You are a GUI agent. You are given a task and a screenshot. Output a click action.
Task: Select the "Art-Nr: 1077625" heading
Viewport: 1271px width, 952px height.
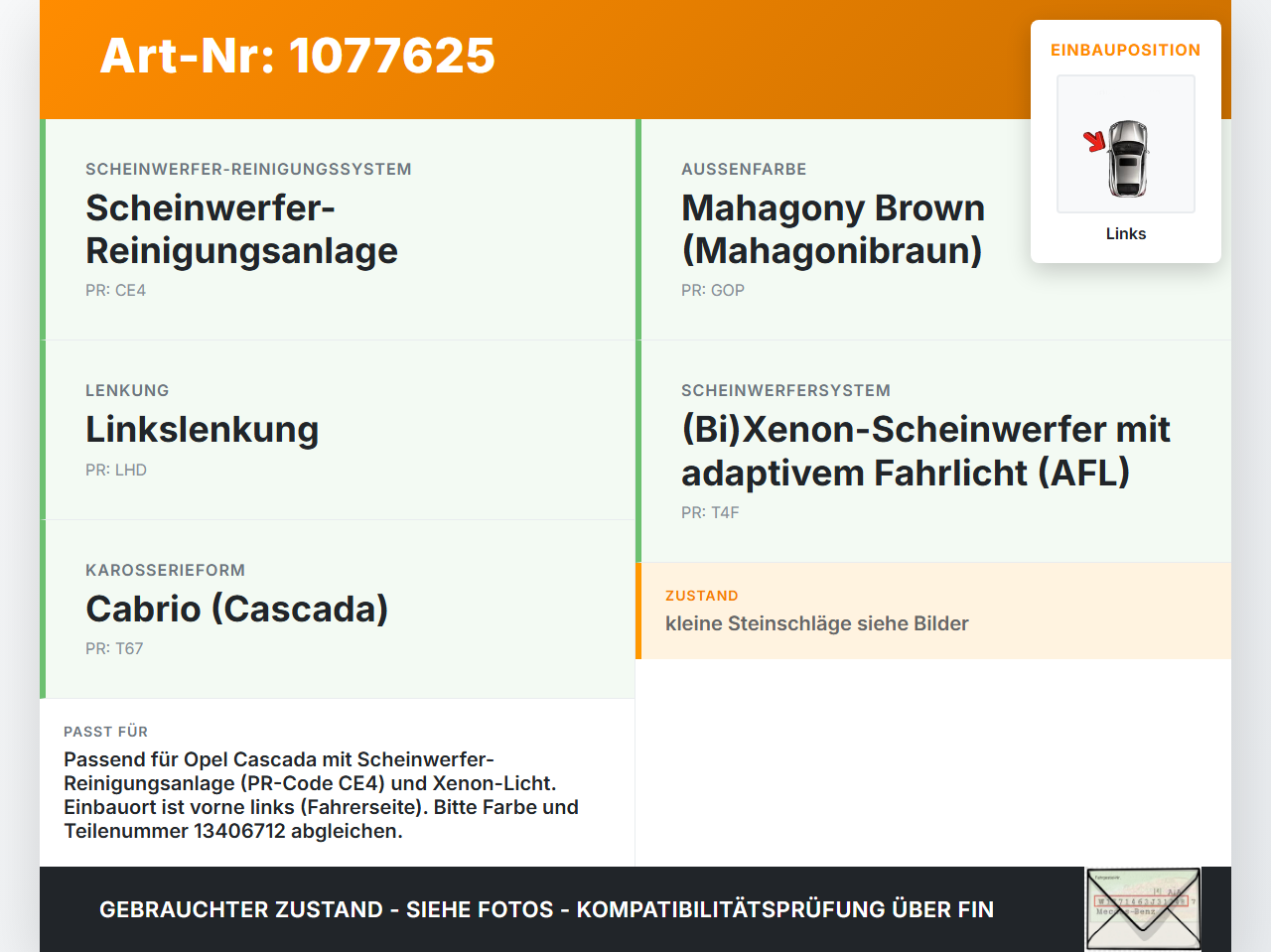[297, 56]
